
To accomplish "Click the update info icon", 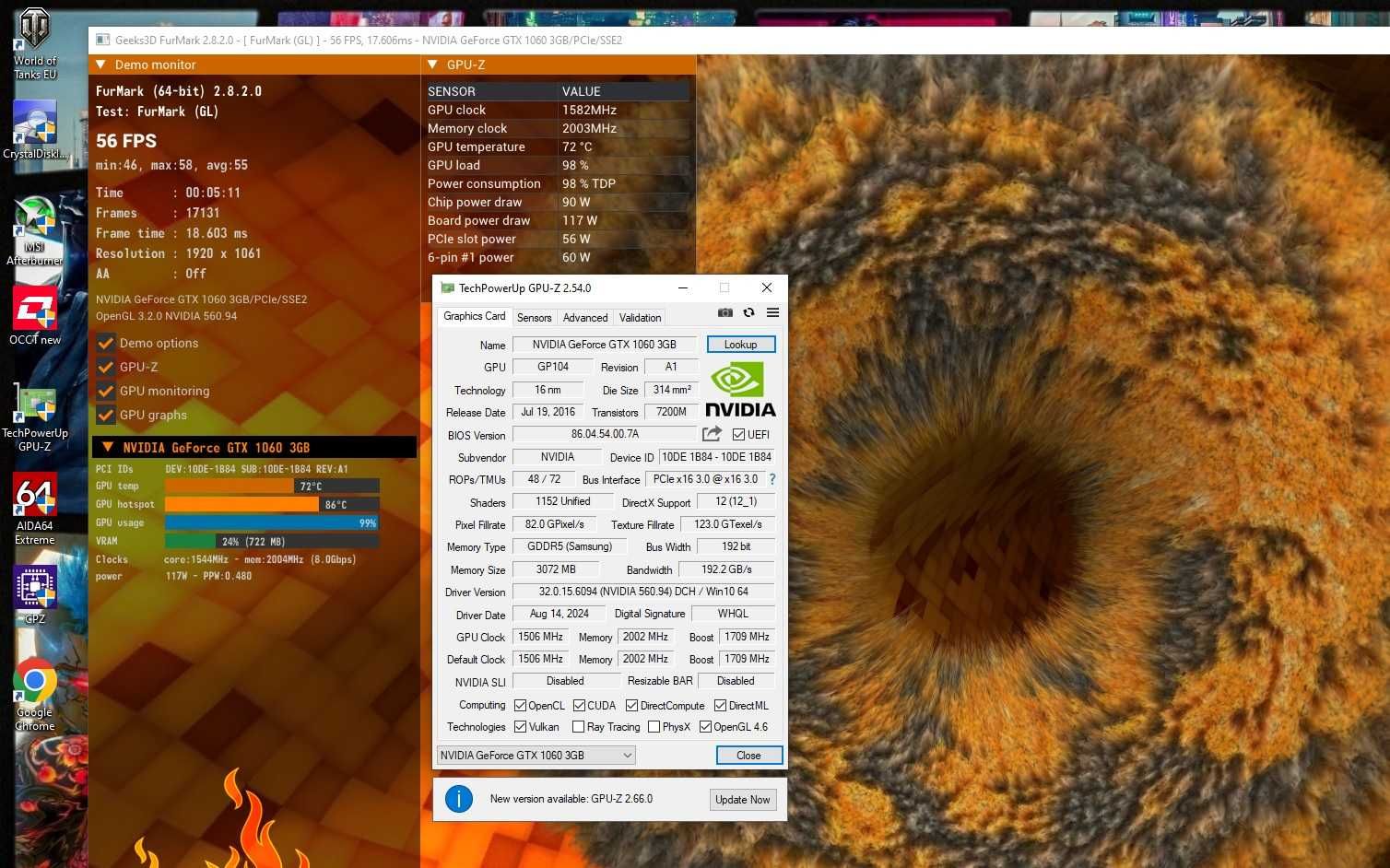I will pos(459,799).
